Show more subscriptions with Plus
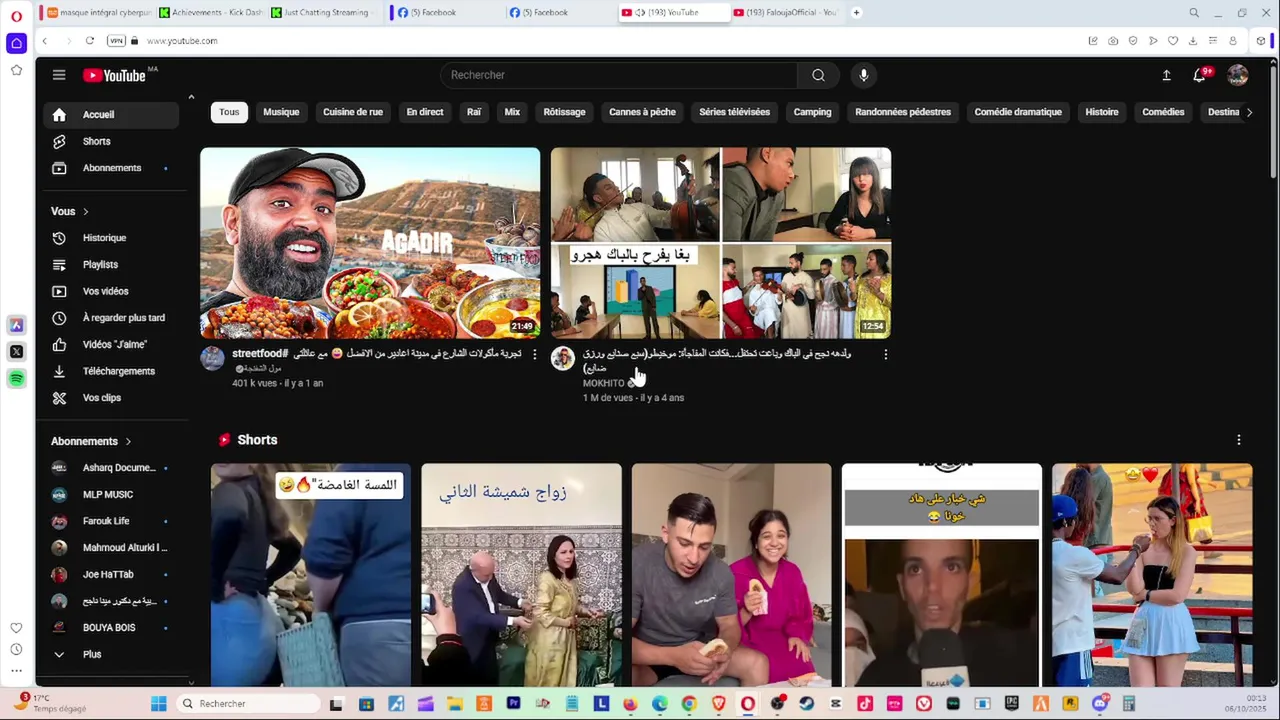1280x720 pixels. click(112, 654)
